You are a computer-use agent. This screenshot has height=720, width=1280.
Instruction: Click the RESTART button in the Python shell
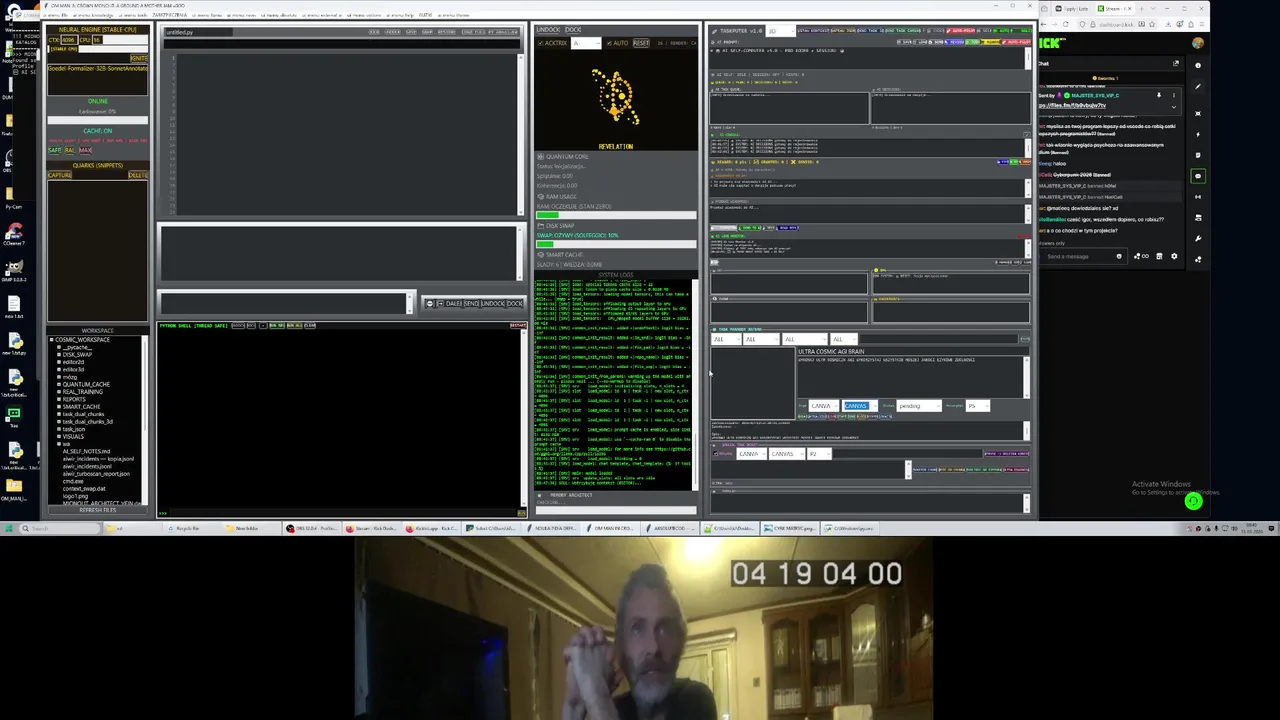pos(518,326)
